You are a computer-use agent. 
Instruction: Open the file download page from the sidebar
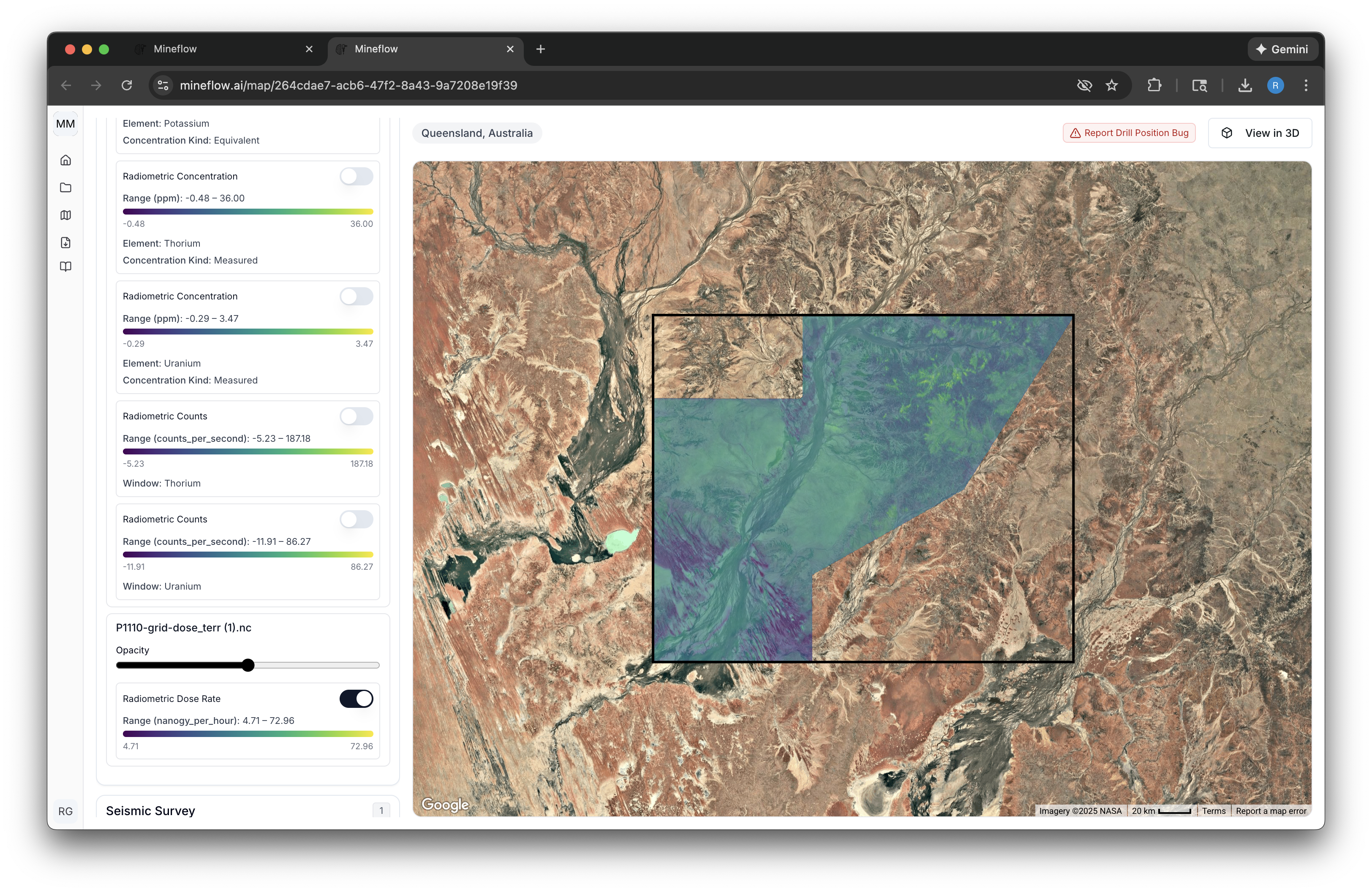tap(66, 242)
